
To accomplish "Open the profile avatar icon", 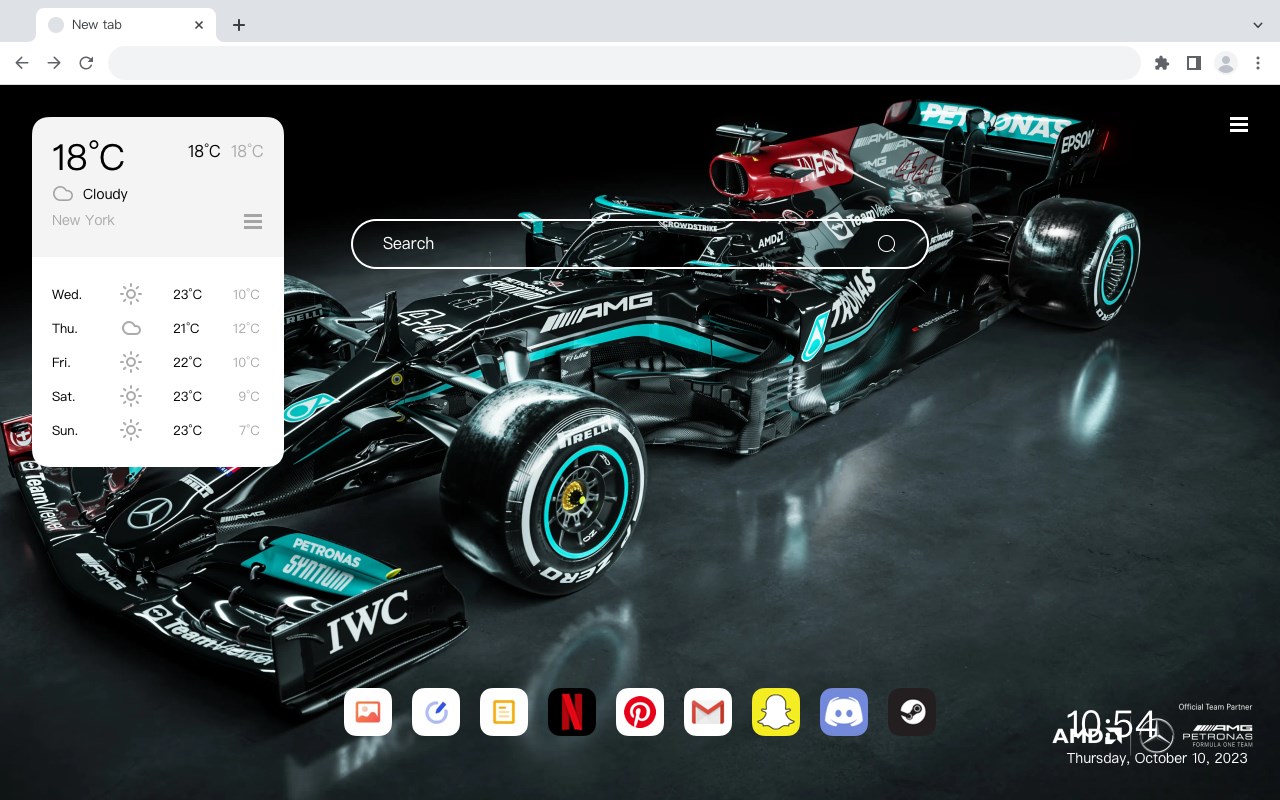I will pos(1226,63).
